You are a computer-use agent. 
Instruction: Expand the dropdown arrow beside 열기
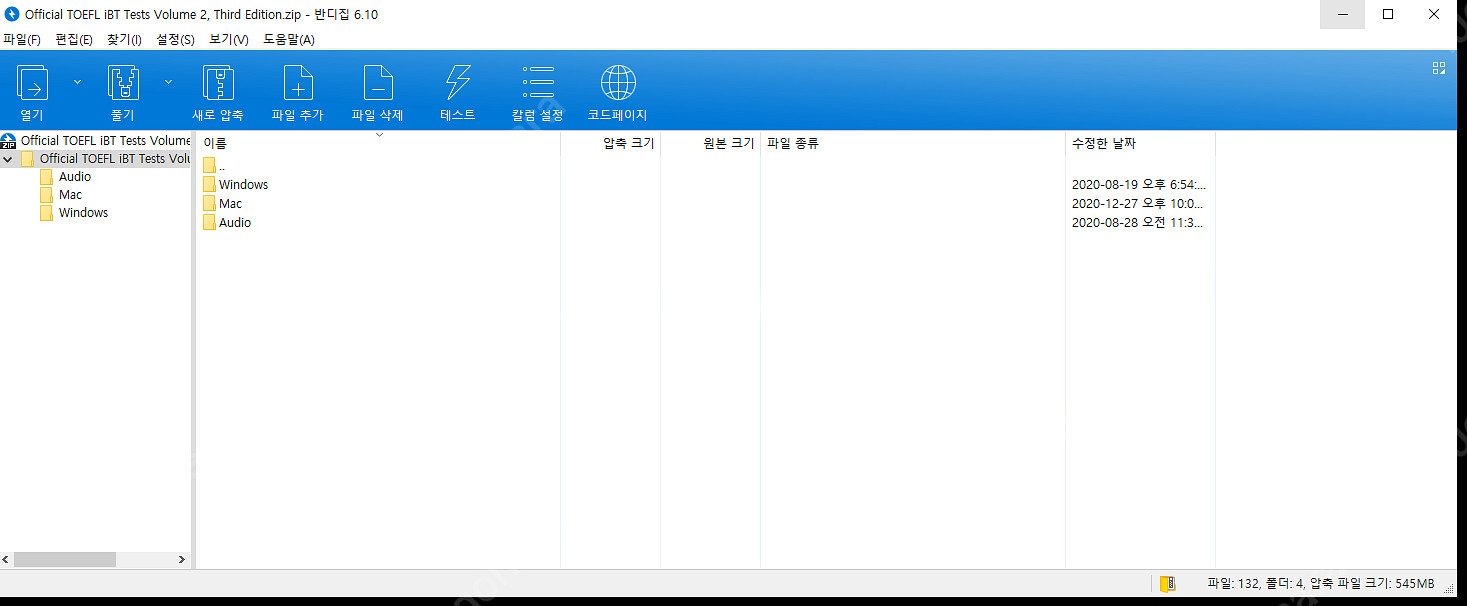click(x=77, y=82)
